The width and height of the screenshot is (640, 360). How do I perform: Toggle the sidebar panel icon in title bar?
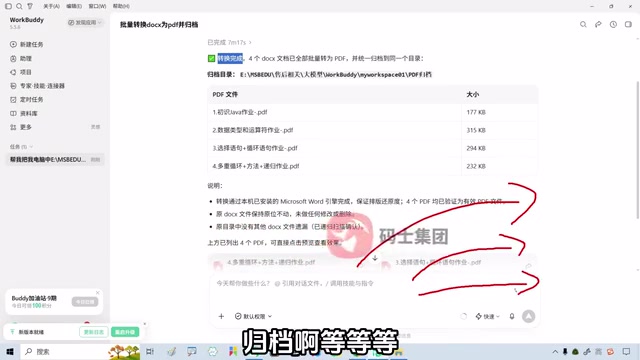coord(8,6)
